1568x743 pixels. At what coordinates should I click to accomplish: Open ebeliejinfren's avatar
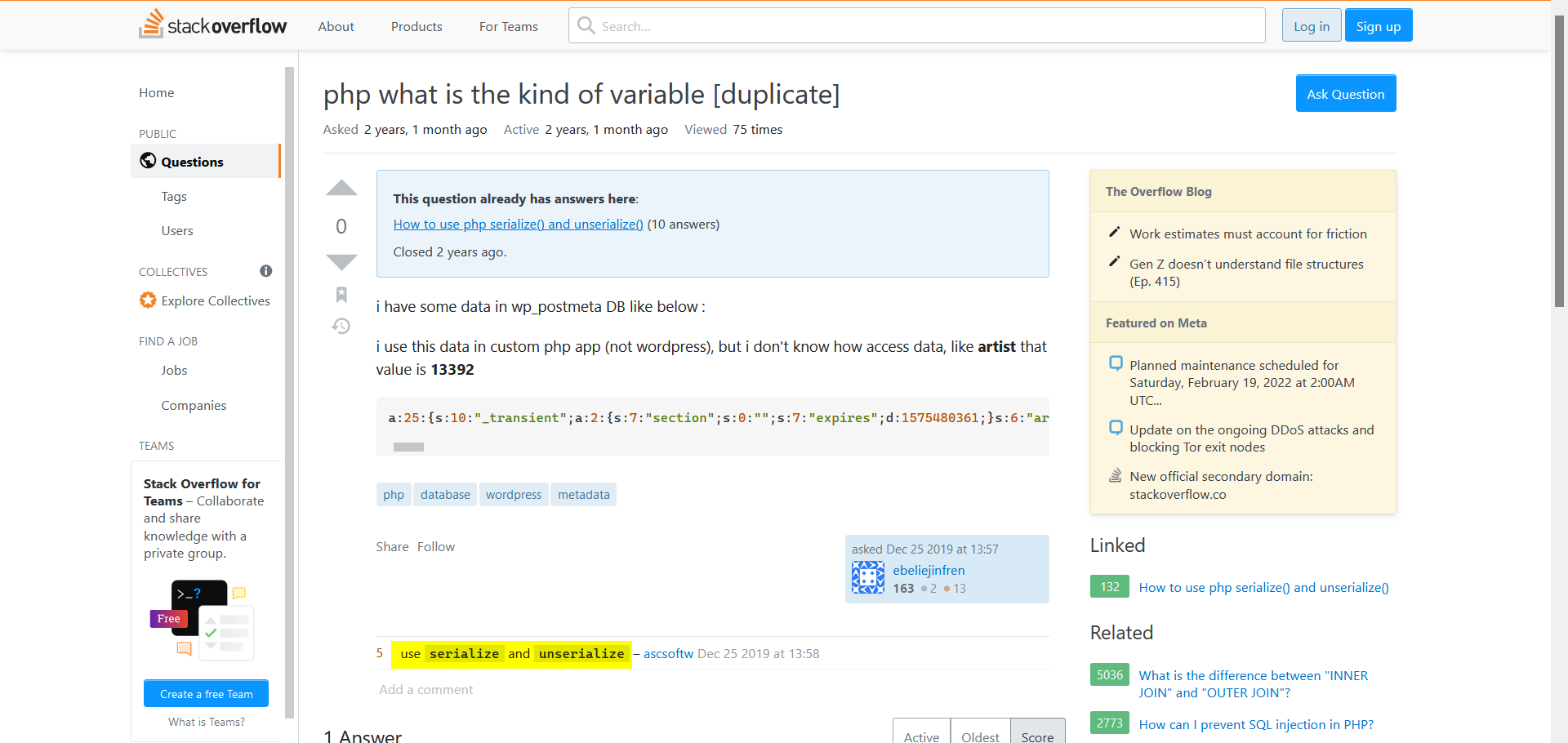pos(867,578)
